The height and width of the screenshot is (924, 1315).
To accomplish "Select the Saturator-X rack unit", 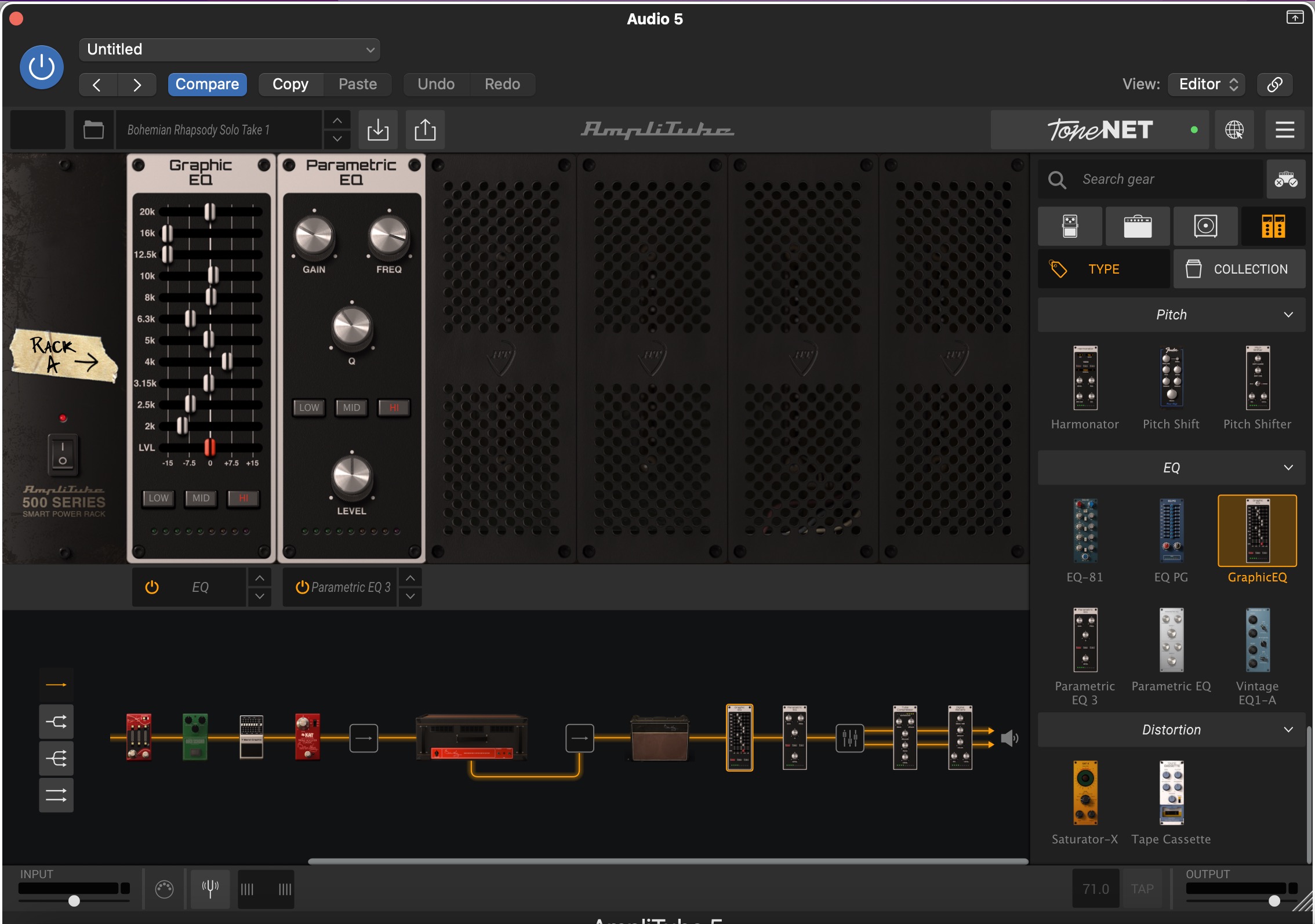I will (1085, 793).
